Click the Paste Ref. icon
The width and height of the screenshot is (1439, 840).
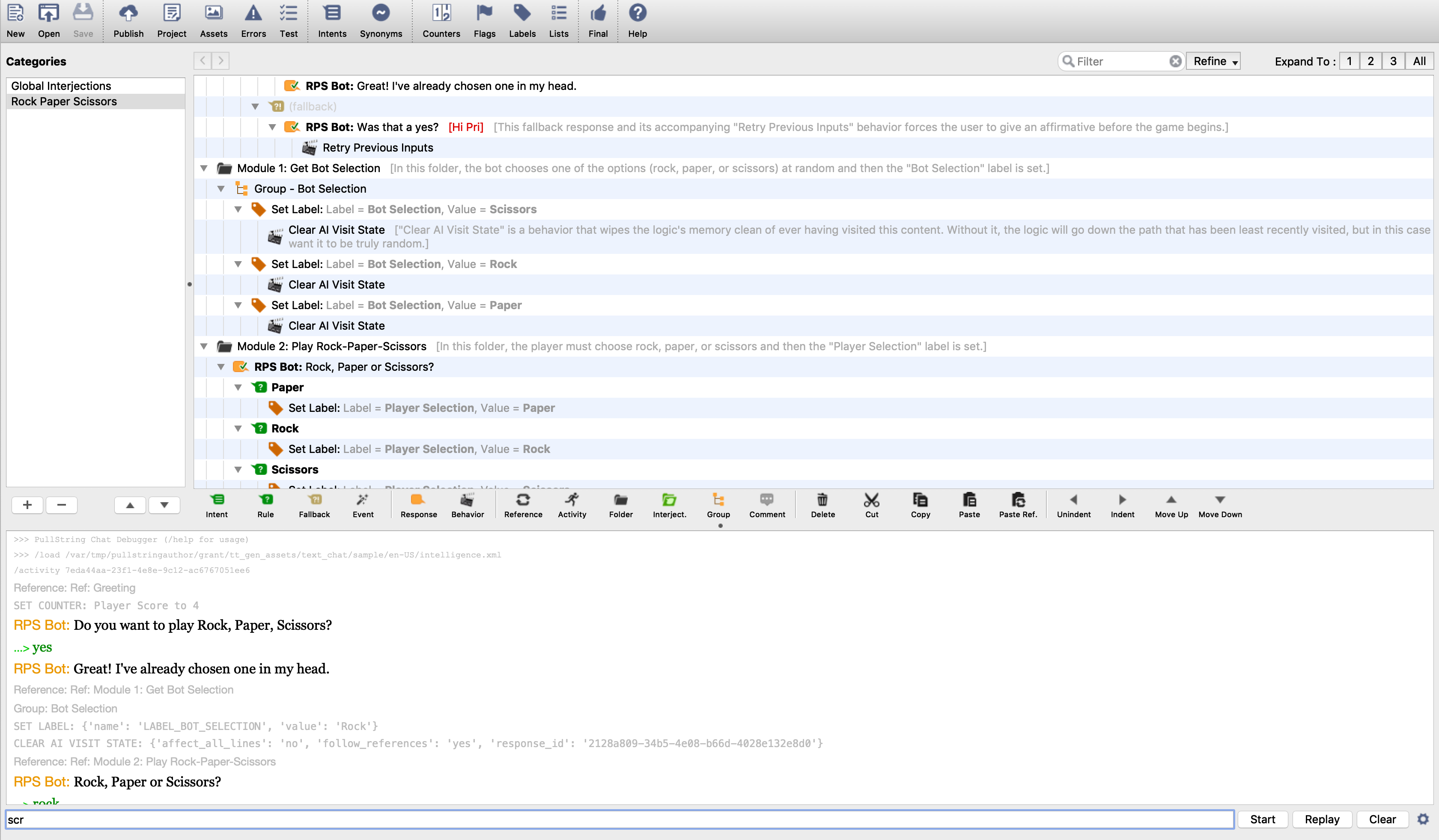tap(1018, 505)
